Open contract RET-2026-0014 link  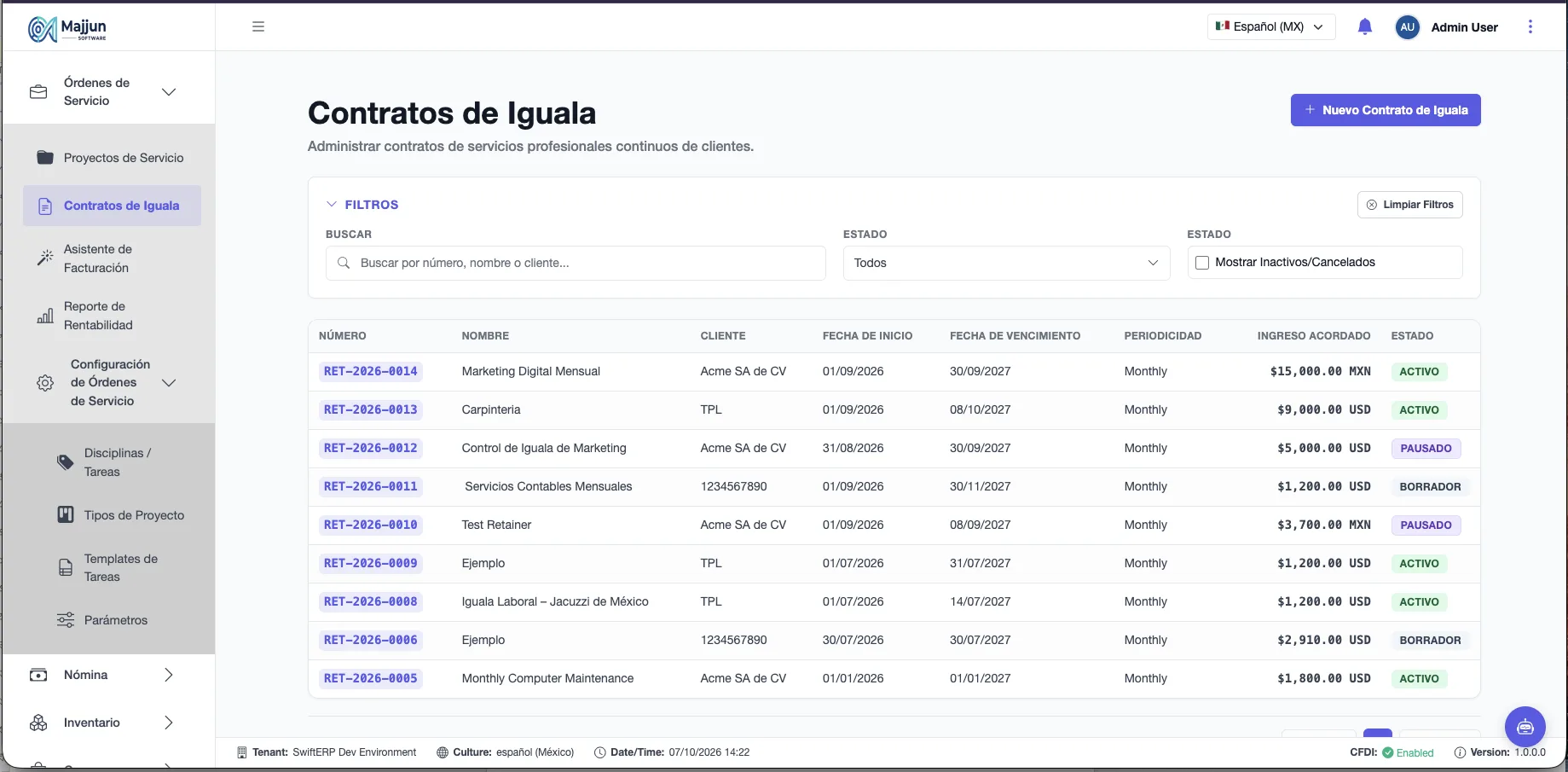pyautogui.click(x=371, y=371)
